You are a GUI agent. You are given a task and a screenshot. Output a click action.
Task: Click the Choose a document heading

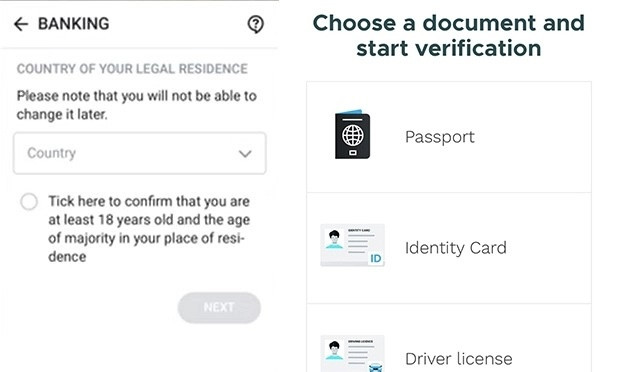449,35
